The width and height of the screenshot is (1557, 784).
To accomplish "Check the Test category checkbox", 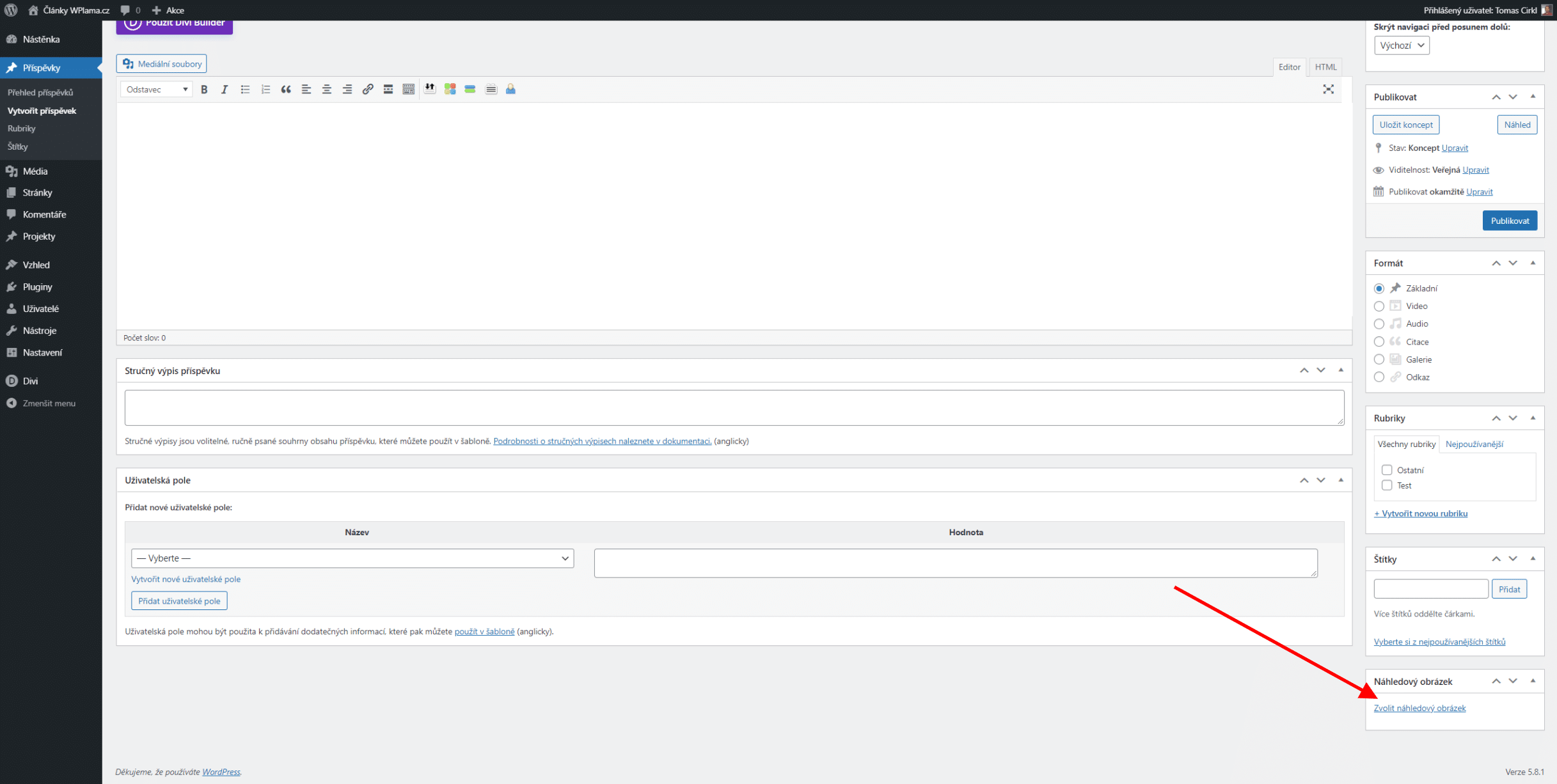I will coord(1387,485).
